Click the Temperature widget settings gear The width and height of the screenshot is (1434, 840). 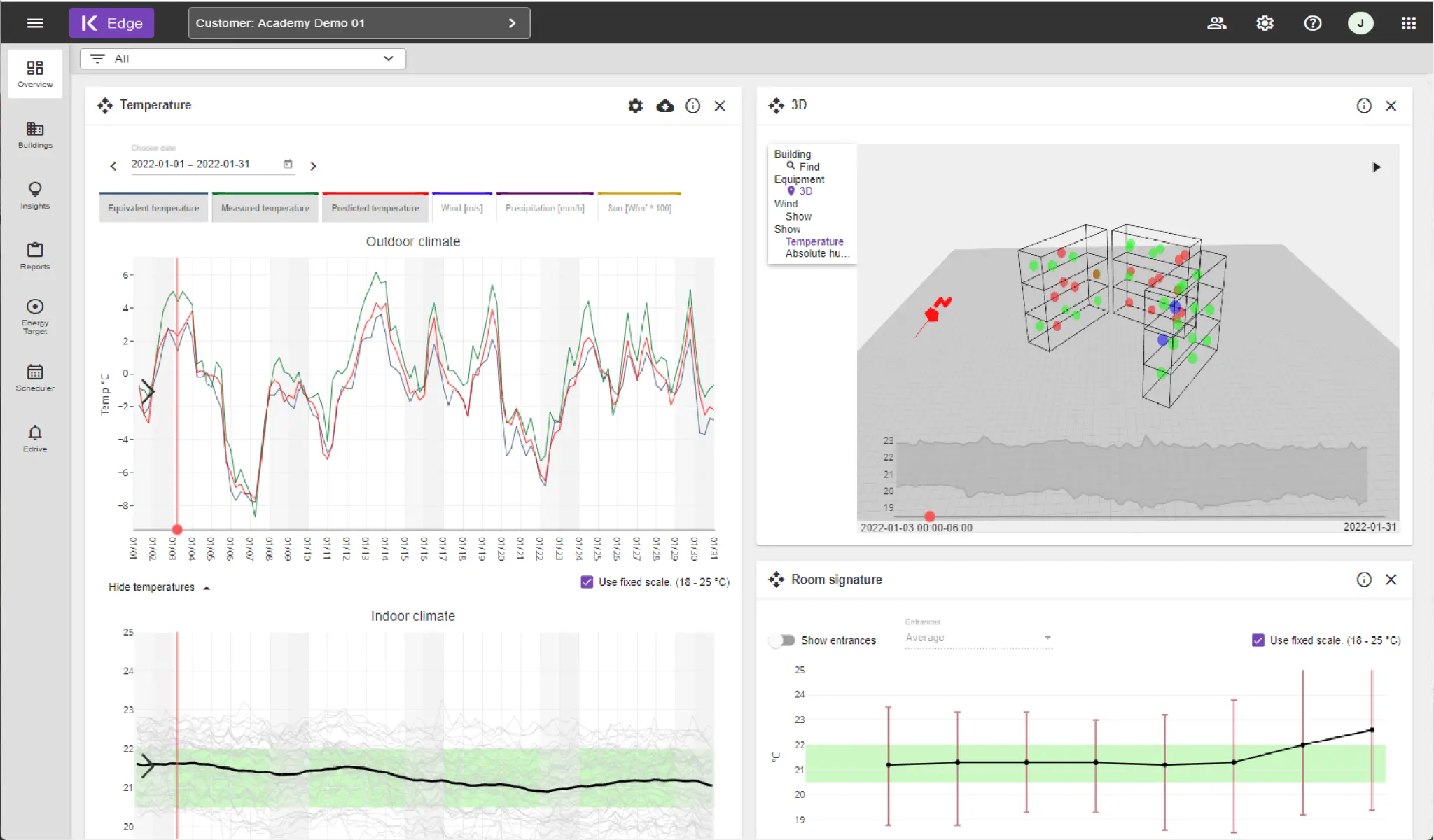point(635,106)
